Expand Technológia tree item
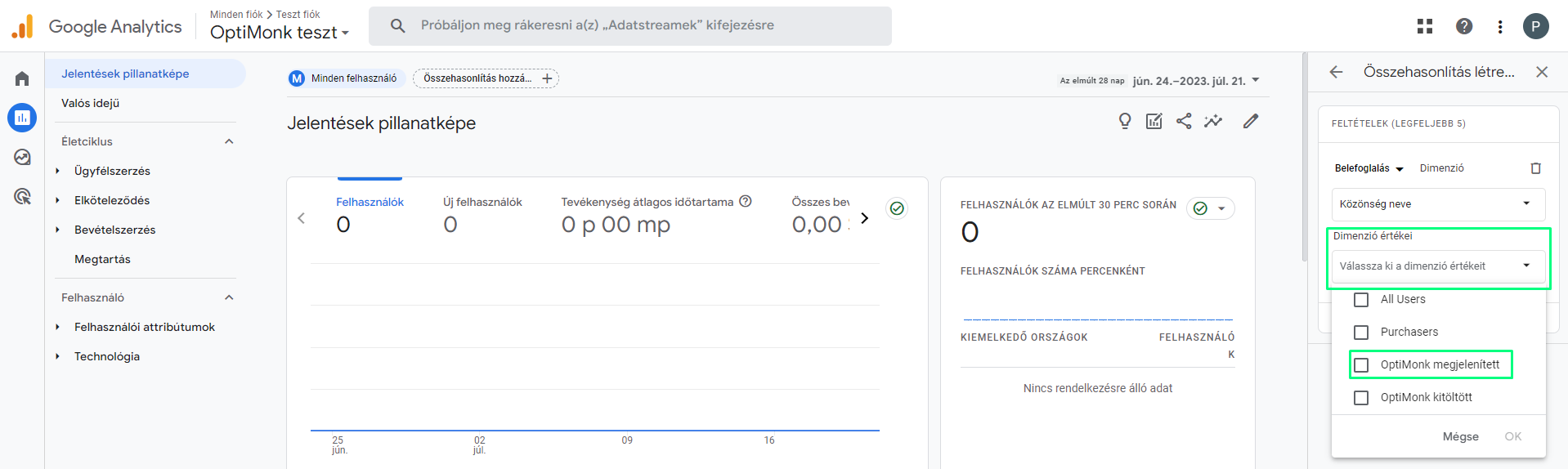The height and width of the screenshot is (469, 1568). 57,356
